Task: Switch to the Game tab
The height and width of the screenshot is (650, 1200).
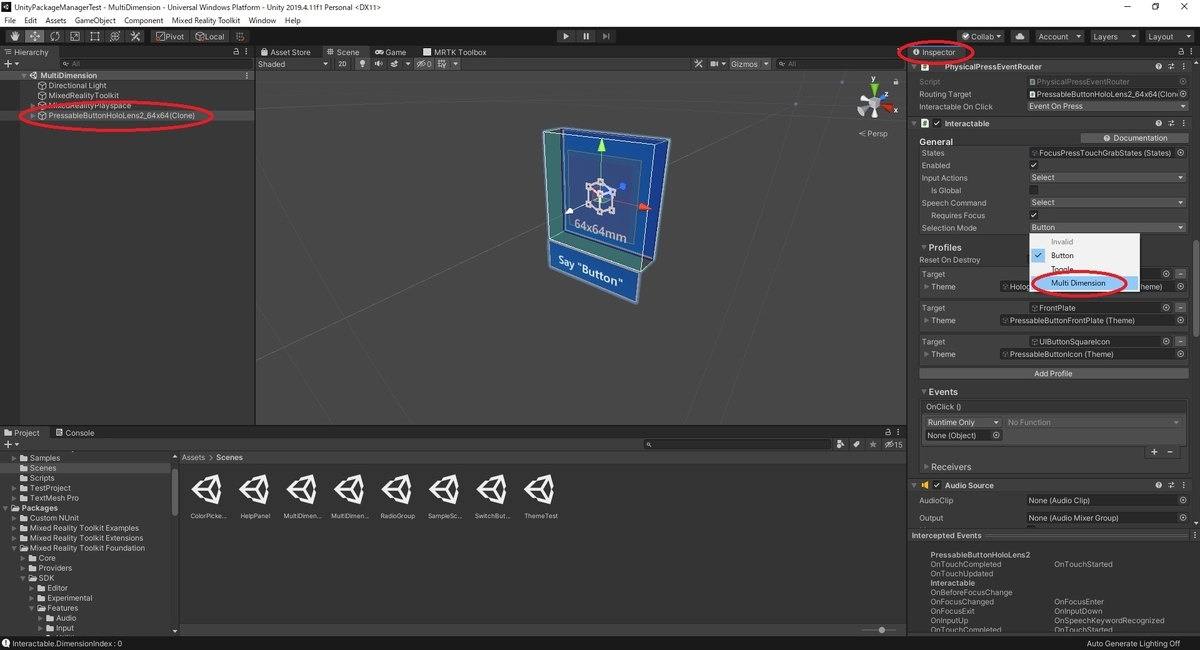Action: click(x=391, y=52)
